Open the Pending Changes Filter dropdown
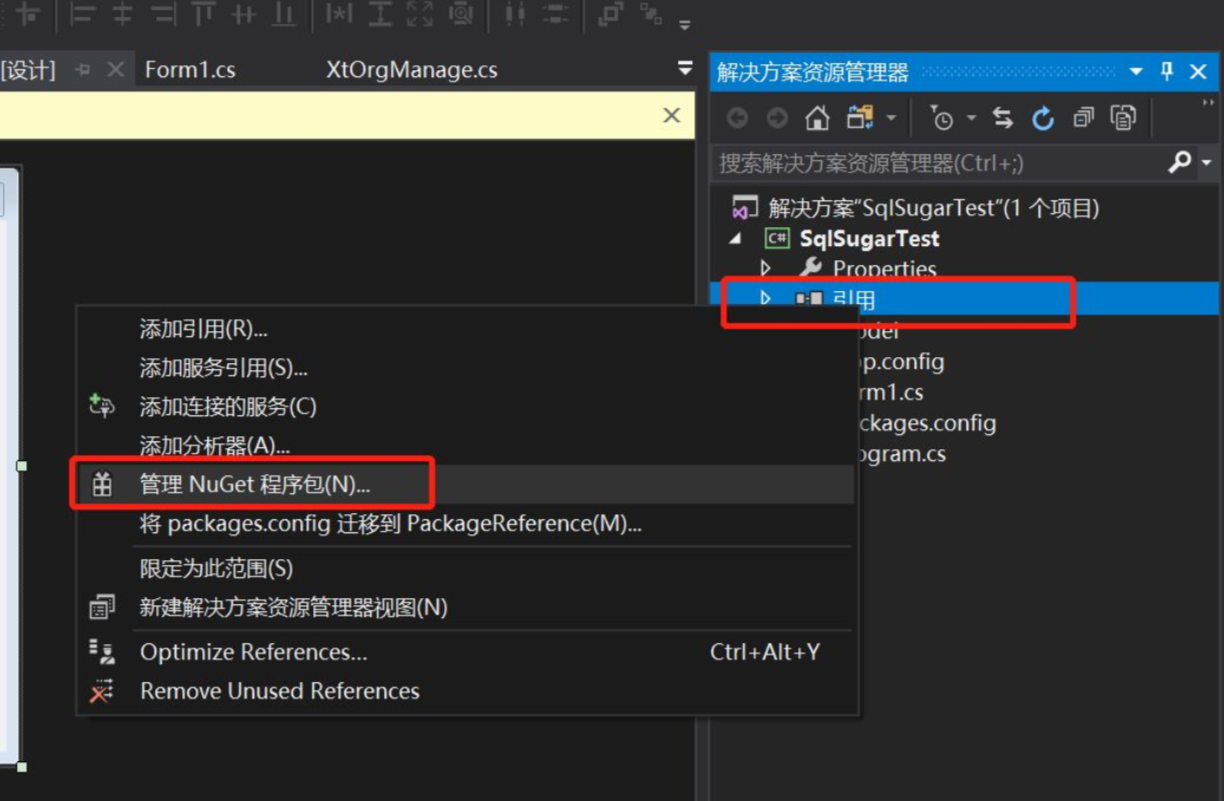Image resolution: width=1224 pixels, height=801 pixels. 971,118
